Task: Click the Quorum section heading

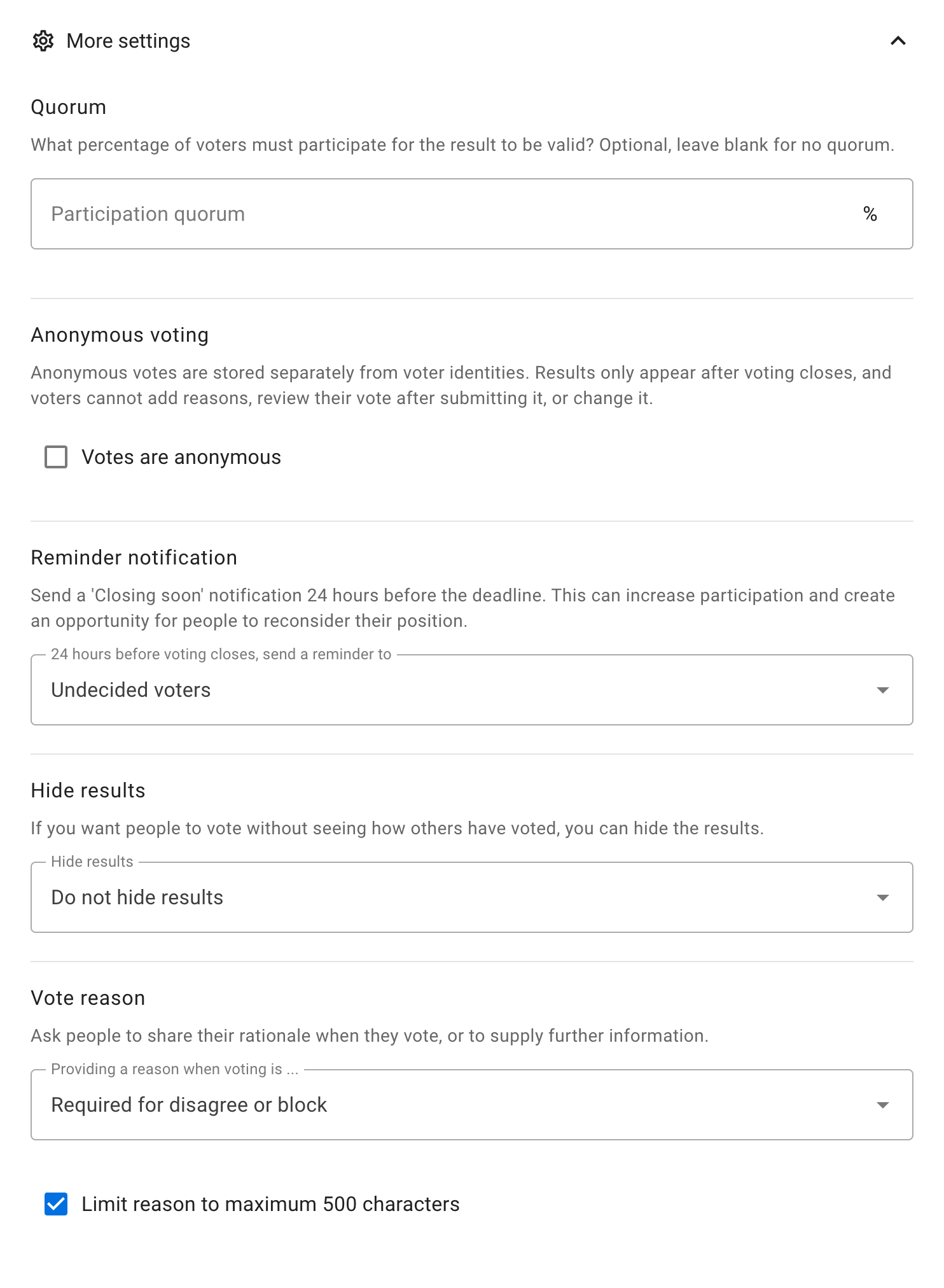Action: pyautogui.click(x=69, y=107)
